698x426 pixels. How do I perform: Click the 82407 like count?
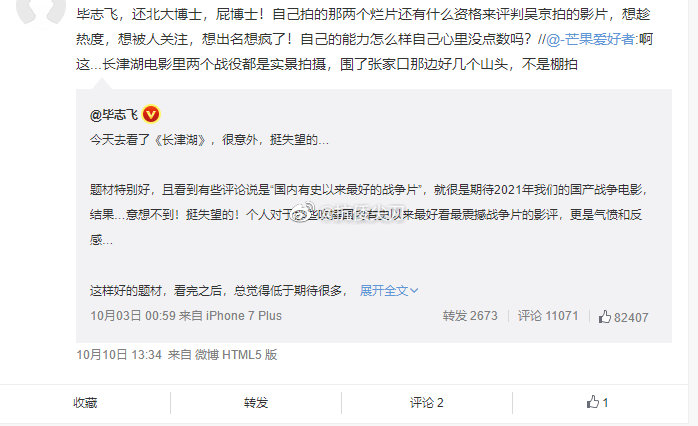point(631,317)
